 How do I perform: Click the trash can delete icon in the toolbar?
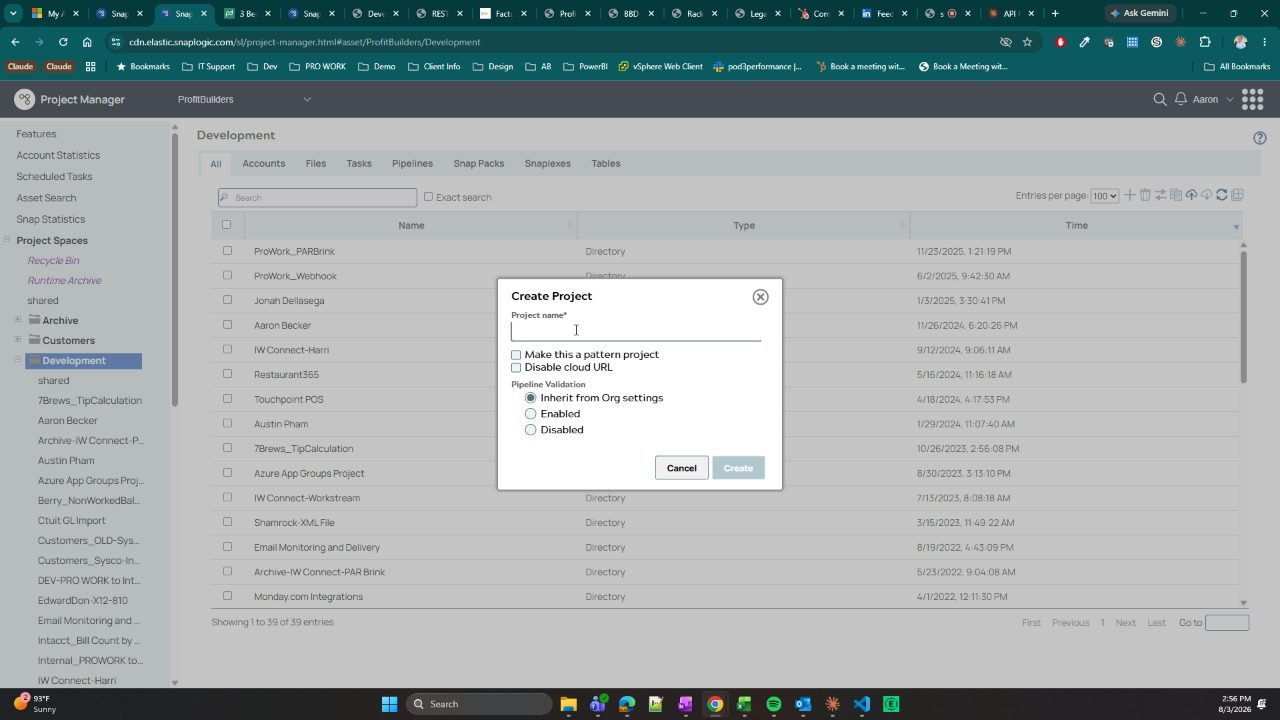pos(1145,195)
